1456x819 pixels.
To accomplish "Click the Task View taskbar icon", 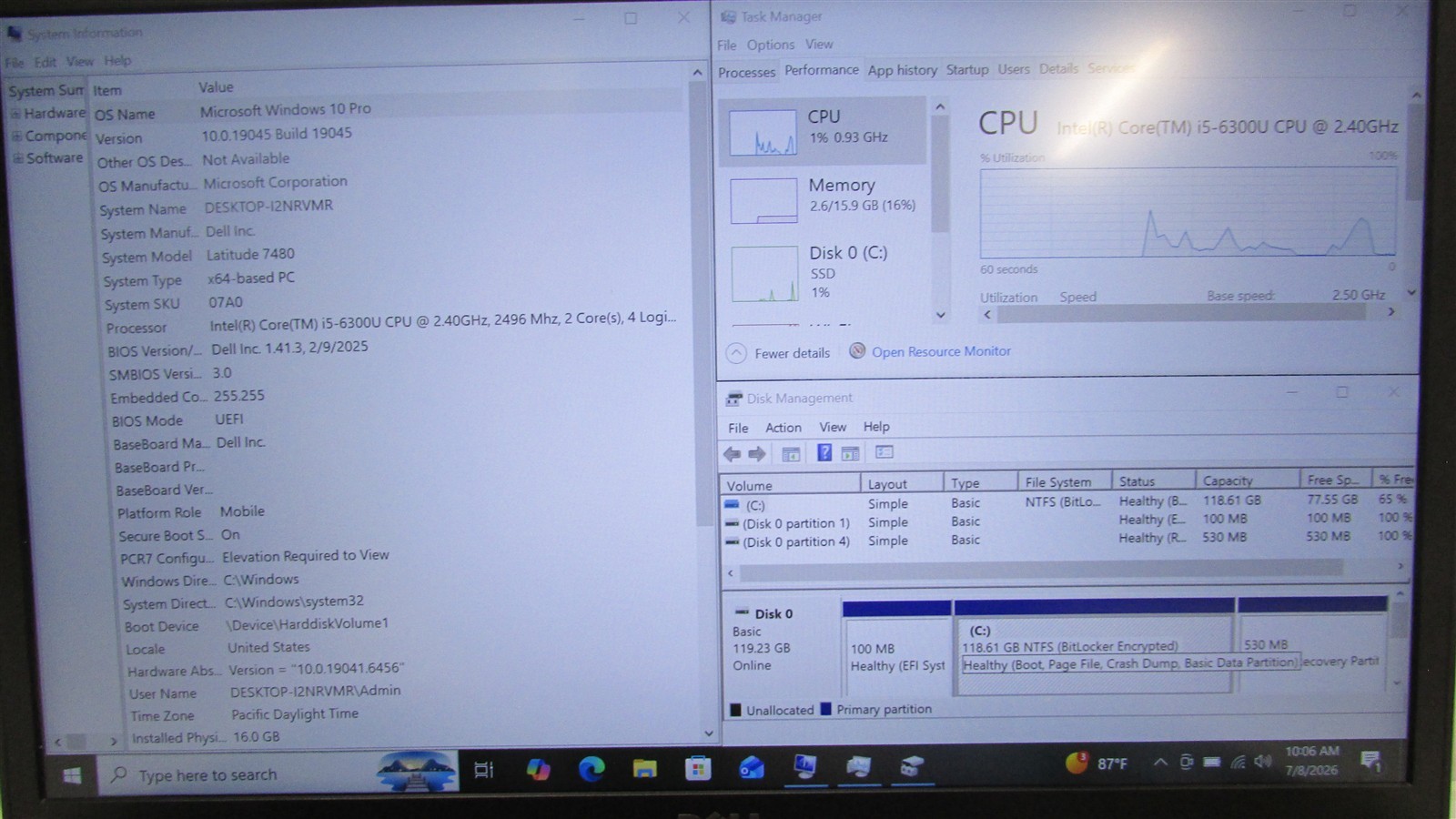I will 483,770.
